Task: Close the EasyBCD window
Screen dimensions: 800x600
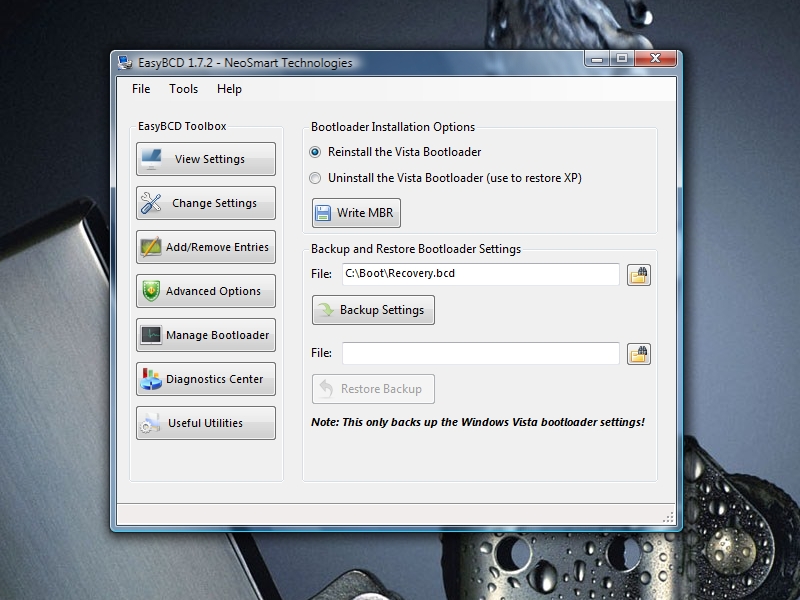Action: point(655,59)
